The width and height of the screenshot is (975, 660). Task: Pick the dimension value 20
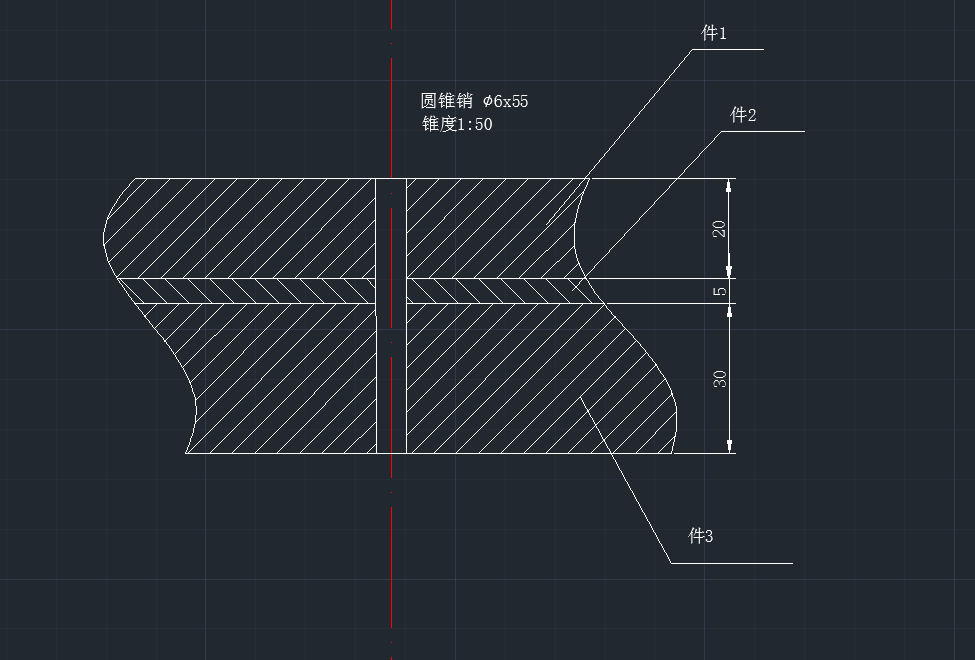coord(719,228)
